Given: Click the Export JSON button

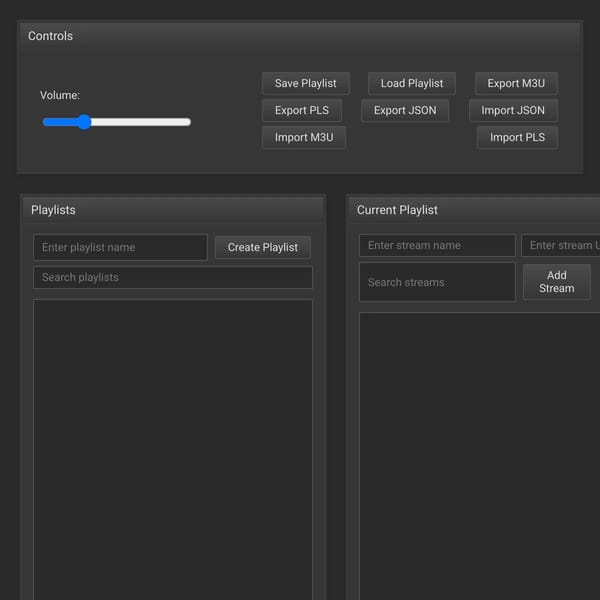Looking at the screenshot, I should 405,110.
